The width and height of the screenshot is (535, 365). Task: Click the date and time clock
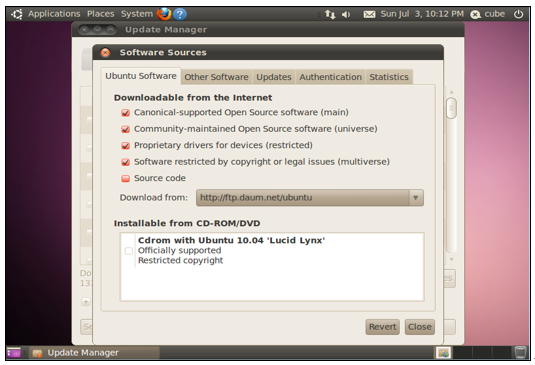pos(422,14)
